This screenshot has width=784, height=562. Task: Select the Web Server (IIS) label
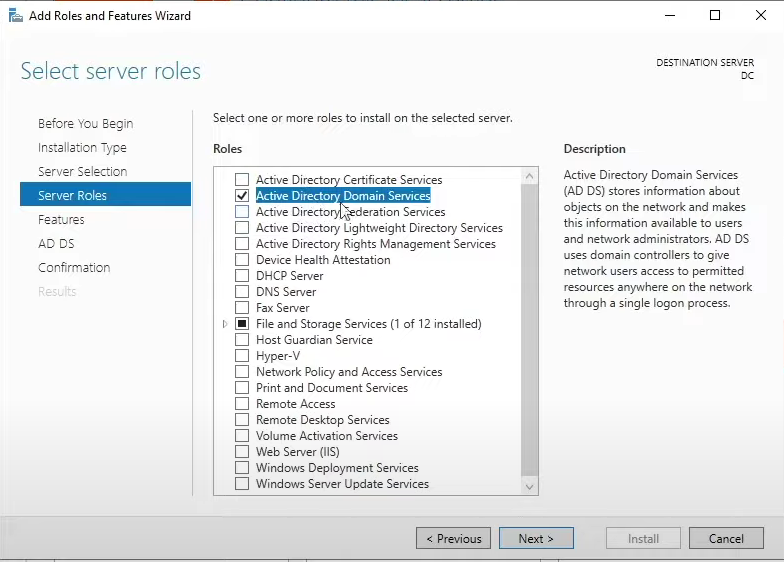tap(298, 452)
